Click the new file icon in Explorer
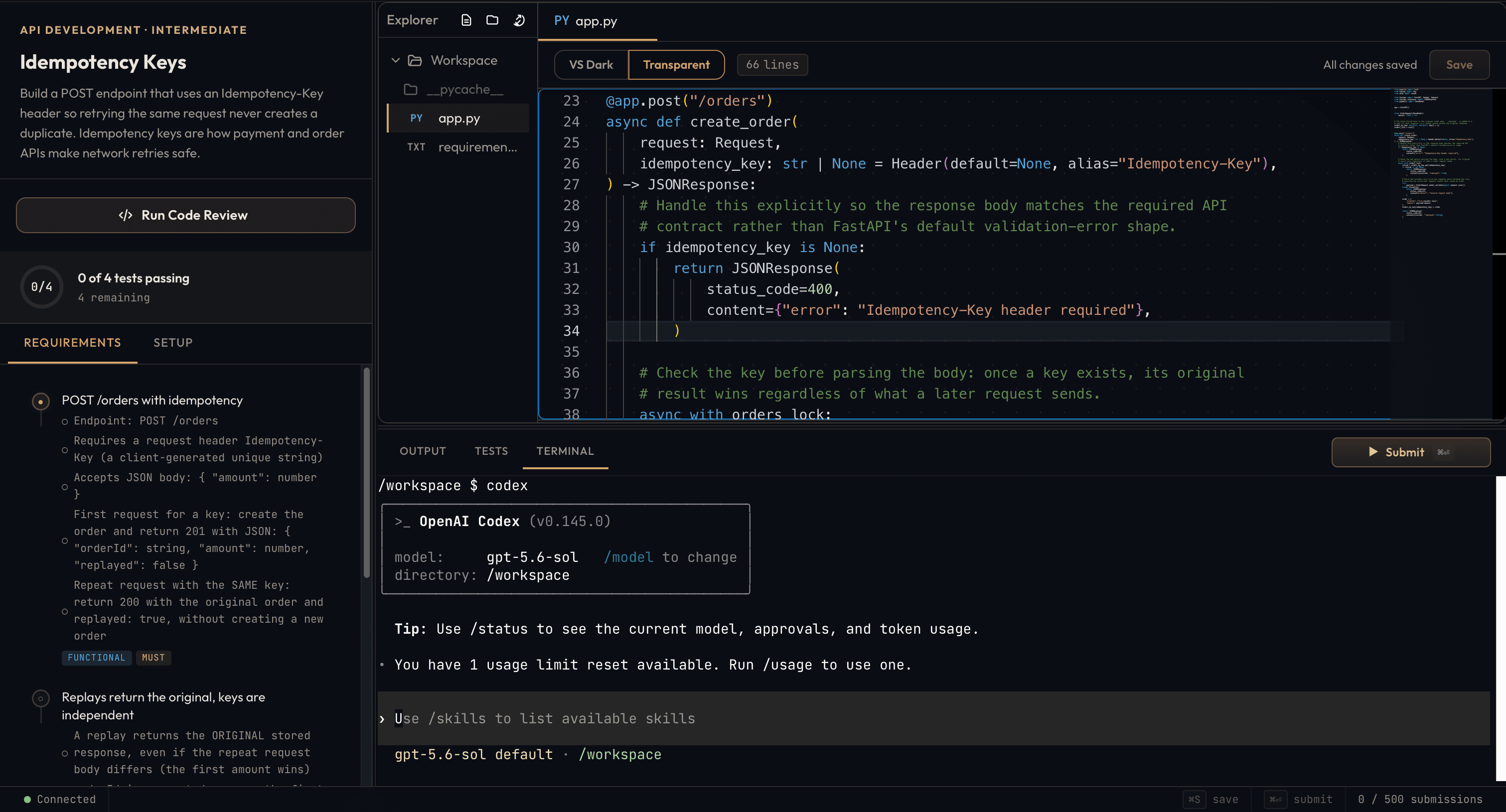The width and height of the screenshot is (1506, 812). 466,20
